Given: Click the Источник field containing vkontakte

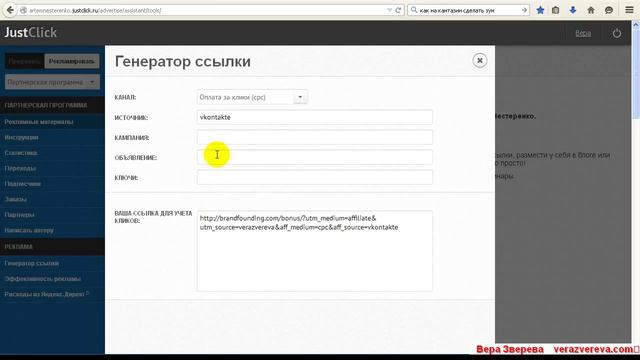Looking at the screenshot, I should click(314, 118).
